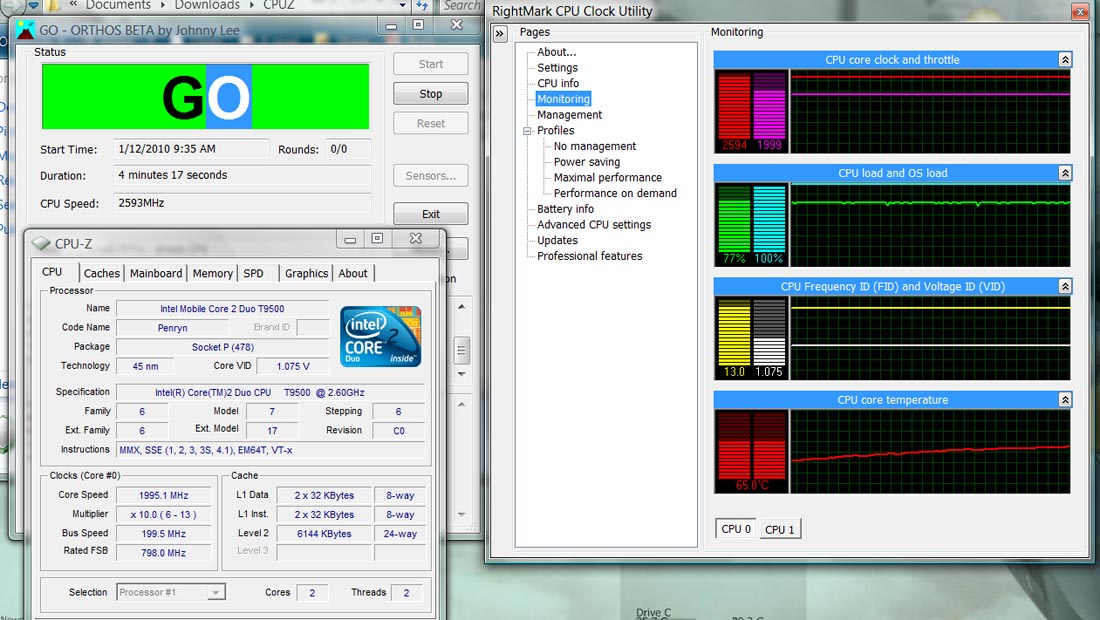Click the Bus Speed value '199.5 MHz'
Image resolution: width=1100 pixels, height=620 pixels.
[163, 534]
